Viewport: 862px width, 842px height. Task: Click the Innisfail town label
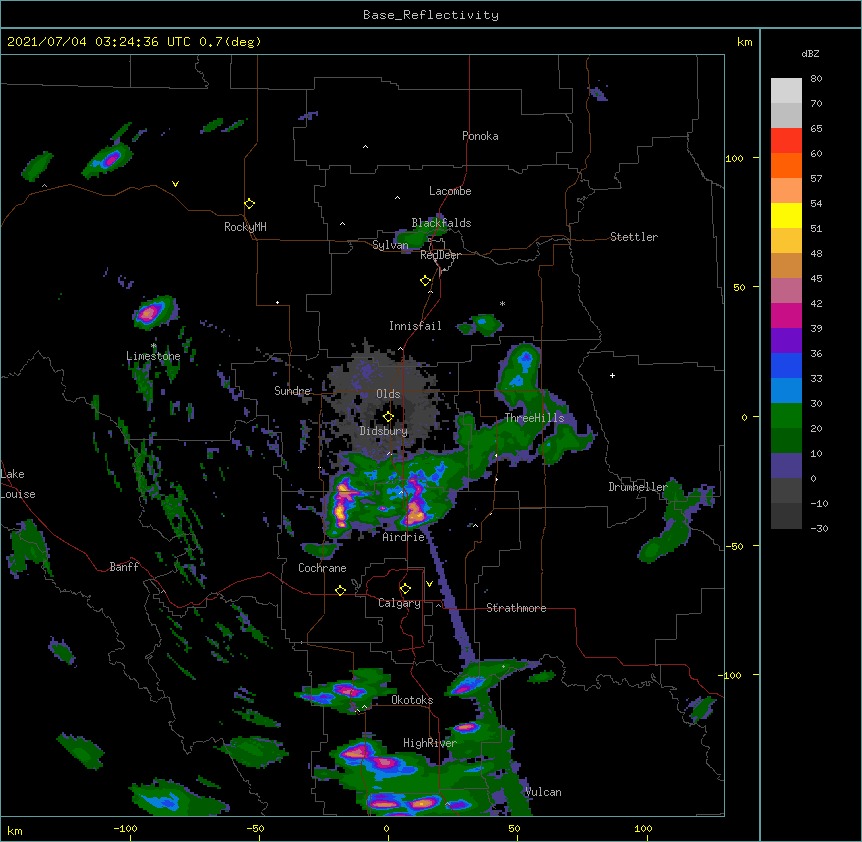(x=415, y=326)
